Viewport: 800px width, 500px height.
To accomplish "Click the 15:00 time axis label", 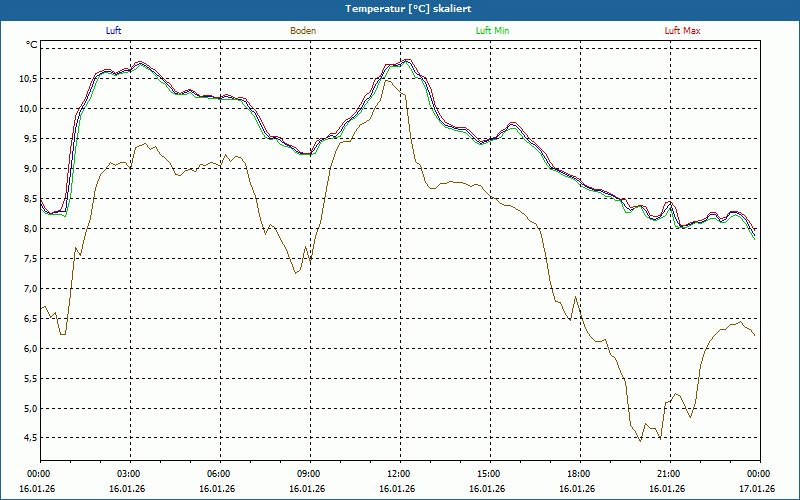I will [x=490, y=474].
